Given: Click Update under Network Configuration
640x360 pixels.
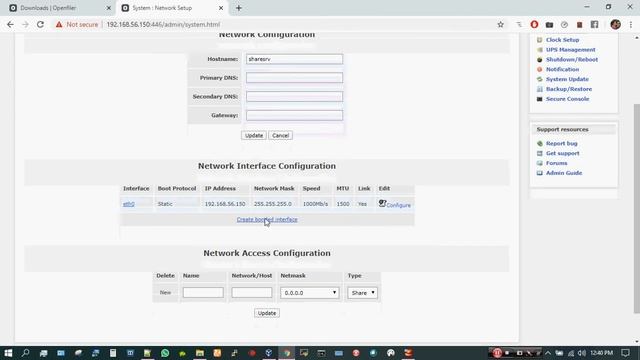Looking at the screenshot, I should (x=254, y=136).
